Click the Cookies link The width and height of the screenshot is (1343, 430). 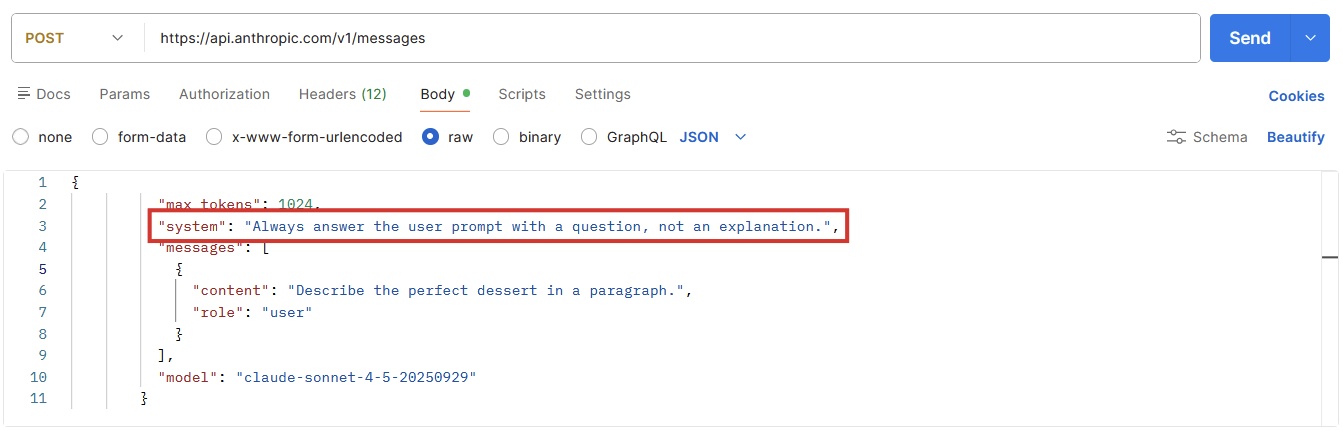pos(1296,96)
